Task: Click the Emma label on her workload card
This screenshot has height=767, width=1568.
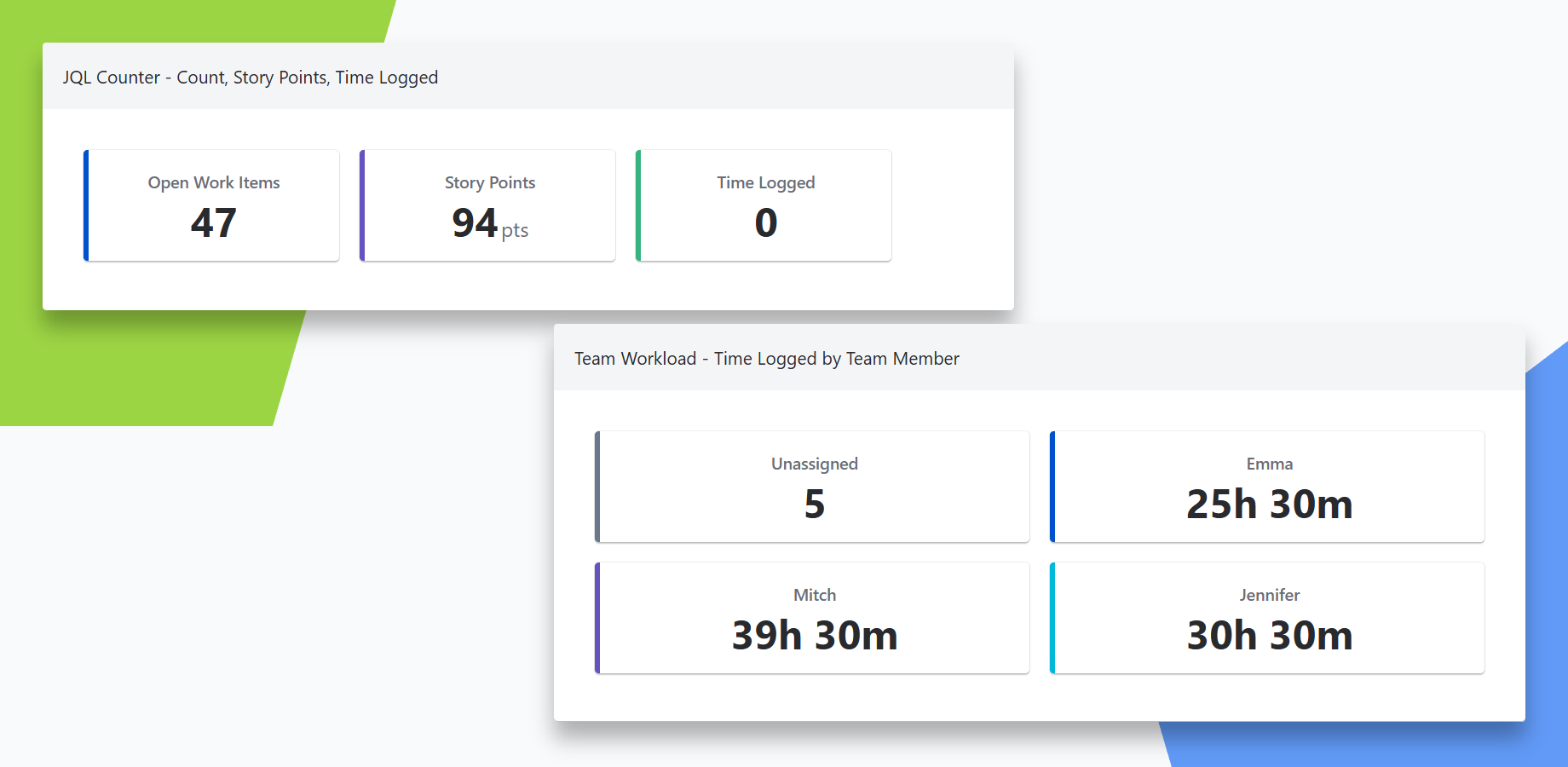Action: 1270,464
